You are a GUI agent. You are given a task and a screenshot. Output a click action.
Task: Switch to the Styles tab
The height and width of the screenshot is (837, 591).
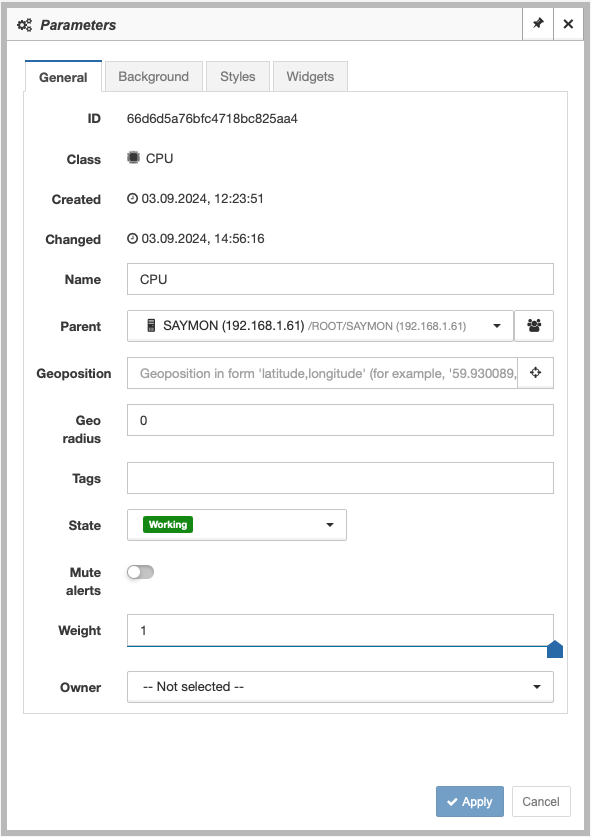238,76
